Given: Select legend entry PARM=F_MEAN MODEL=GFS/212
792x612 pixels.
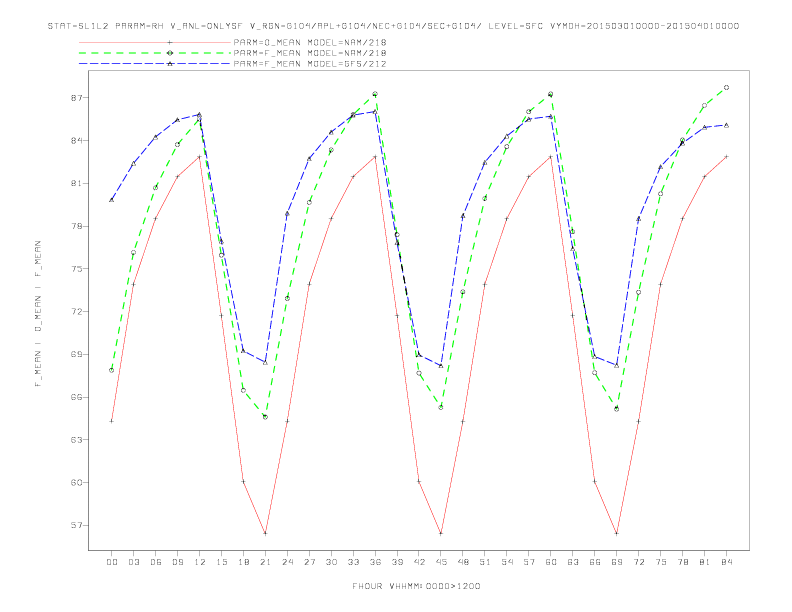Looking at the screenshot, I should tap(310, 64).
